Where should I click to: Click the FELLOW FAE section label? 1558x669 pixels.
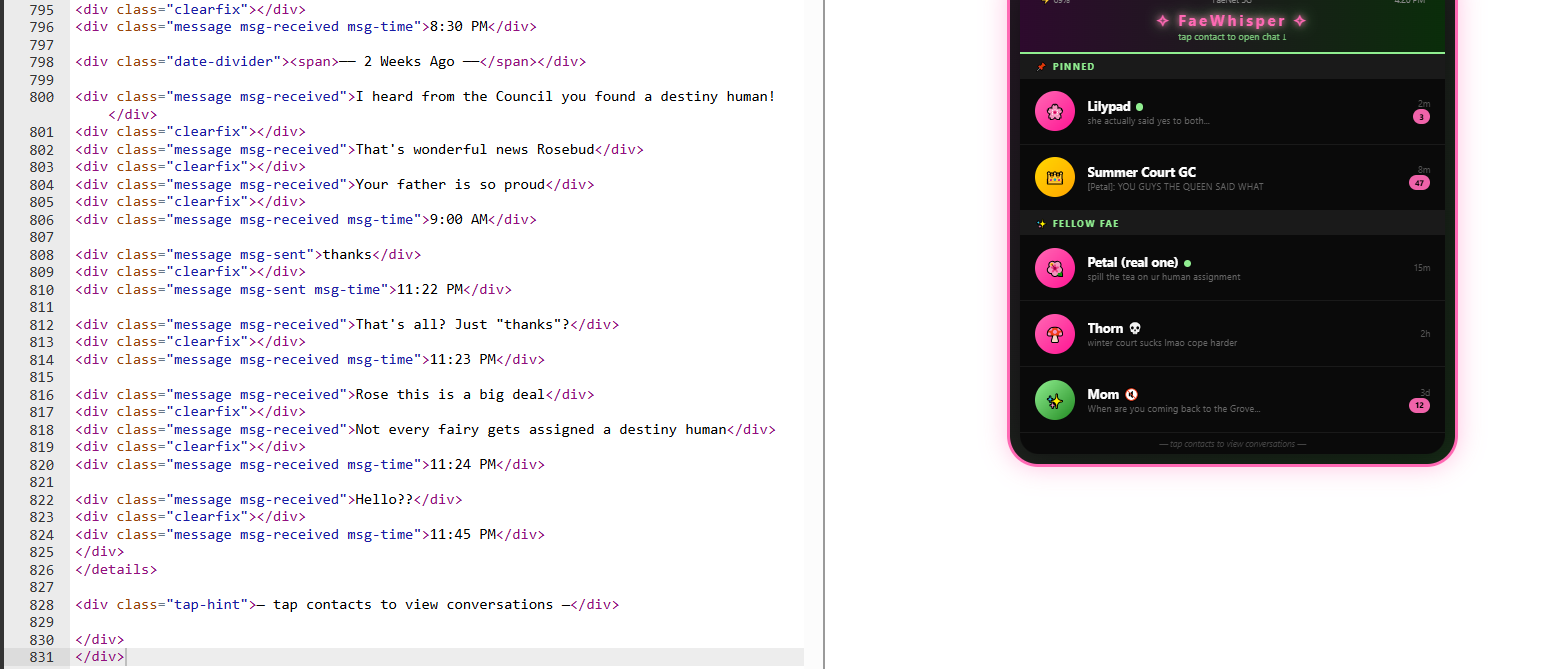1085,224
